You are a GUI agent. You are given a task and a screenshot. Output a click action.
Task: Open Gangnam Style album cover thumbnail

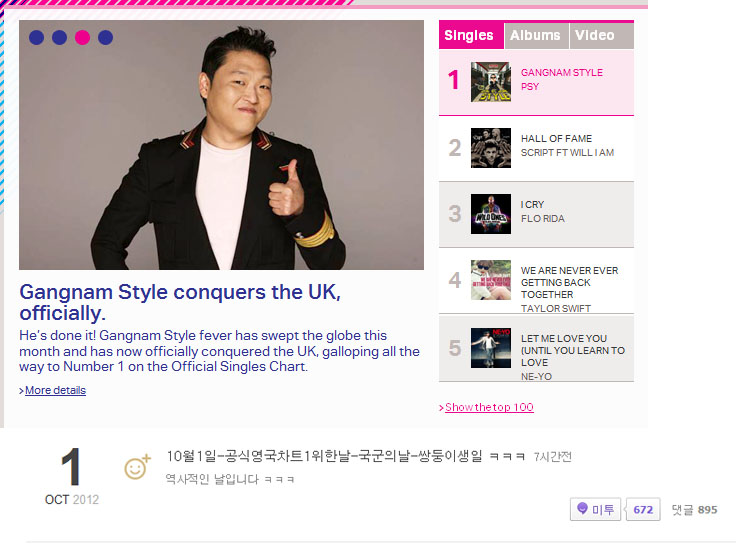tap(491, 82)
